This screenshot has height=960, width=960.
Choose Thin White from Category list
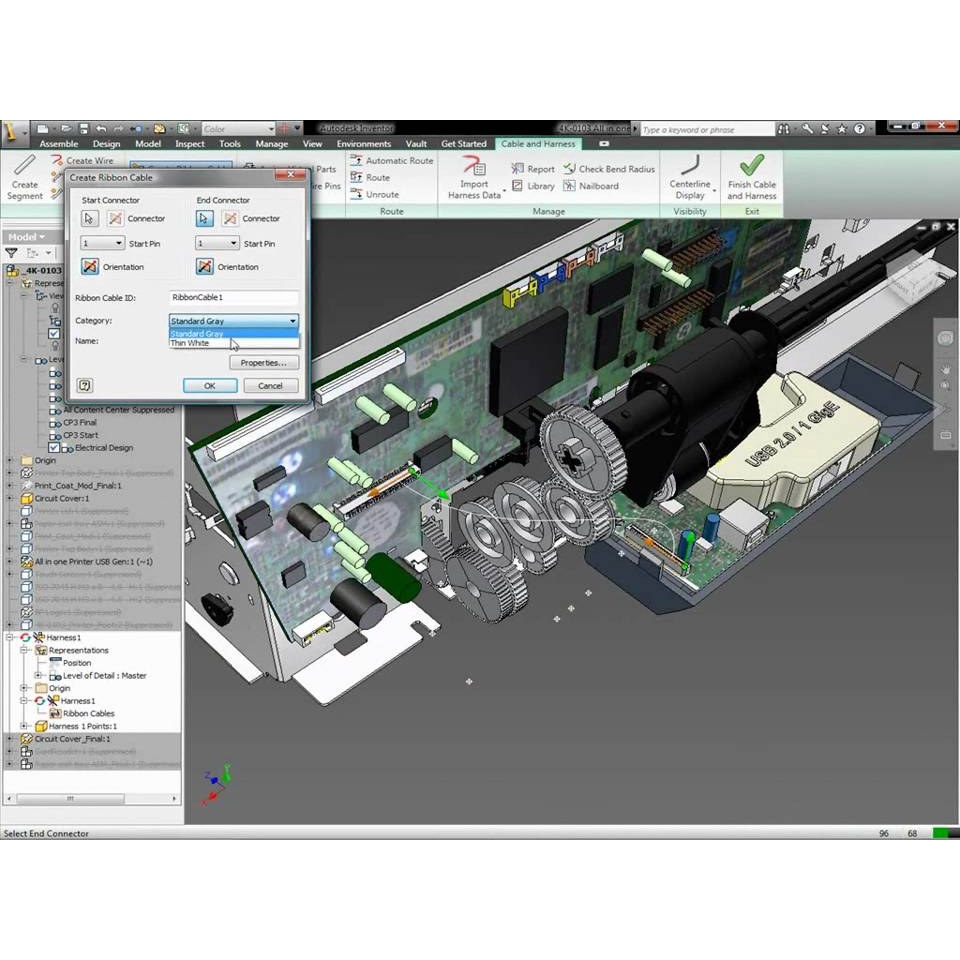click(x=191, y=343)
